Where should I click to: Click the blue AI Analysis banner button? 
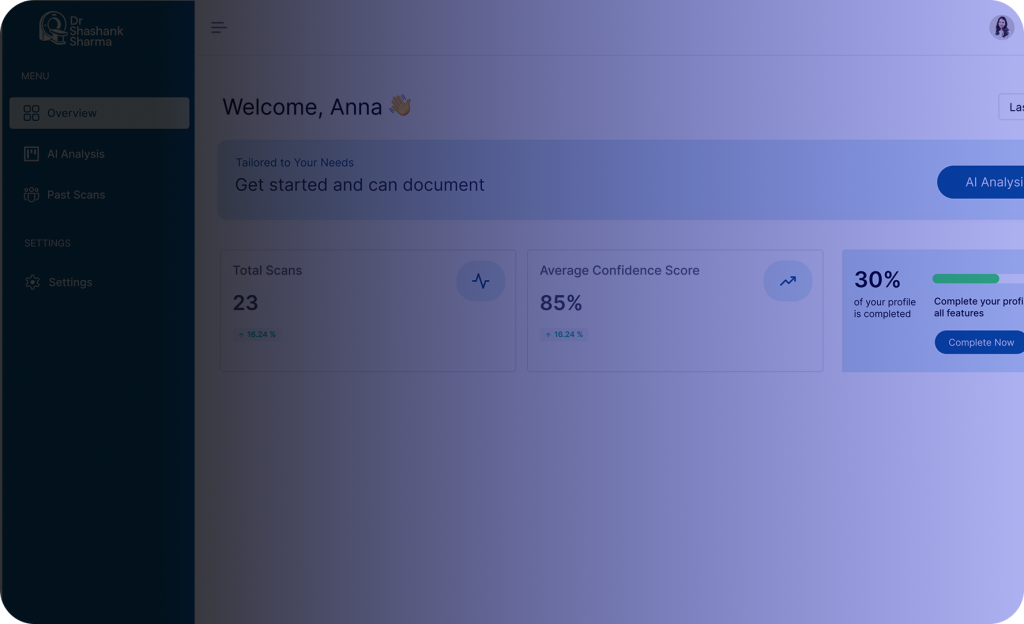pyautogui.click(x=980, y=182)
